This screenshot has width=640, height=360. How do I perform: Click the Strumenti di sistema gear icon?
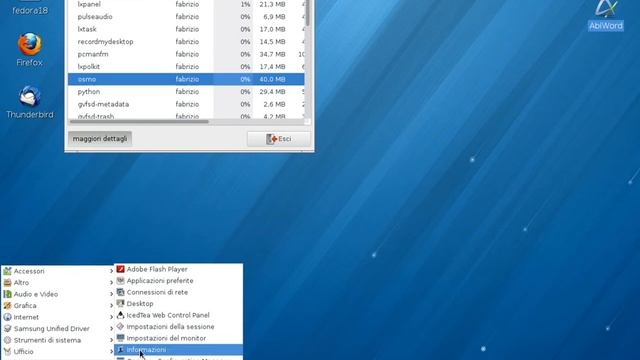[x=7, y=340]
